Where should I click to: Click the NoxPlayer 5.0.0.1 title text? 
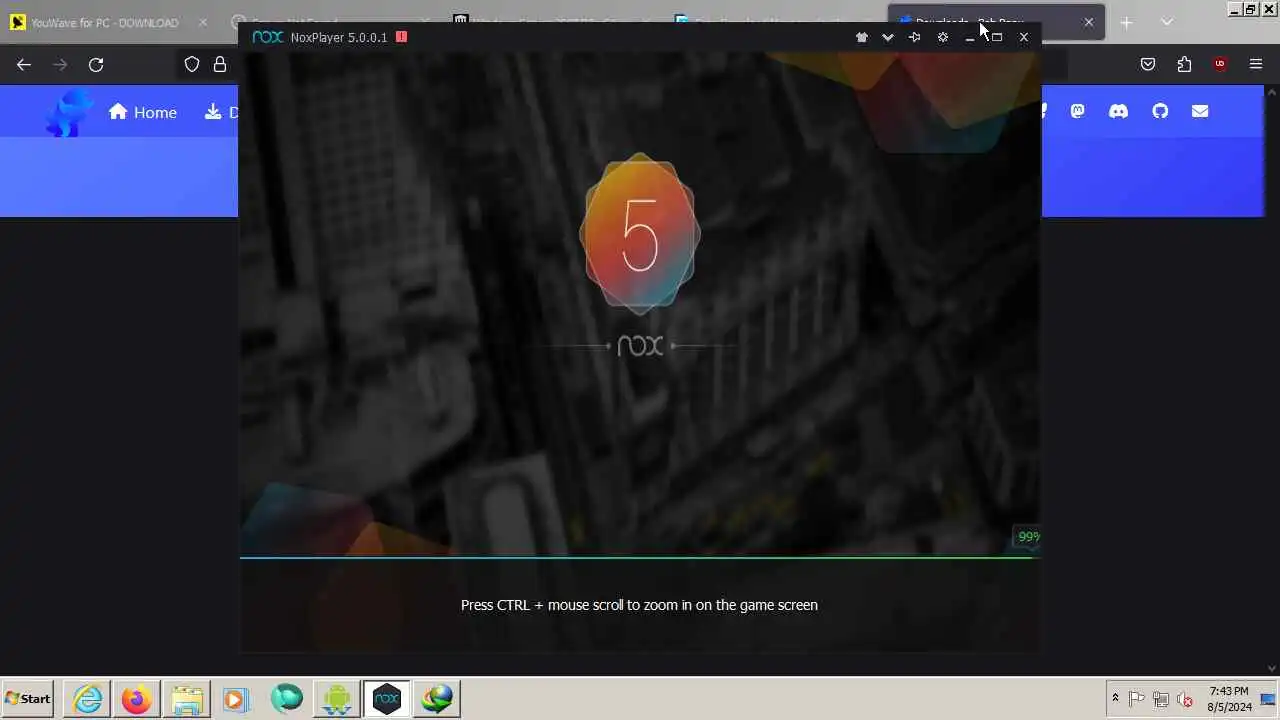(x=339, y=37)
